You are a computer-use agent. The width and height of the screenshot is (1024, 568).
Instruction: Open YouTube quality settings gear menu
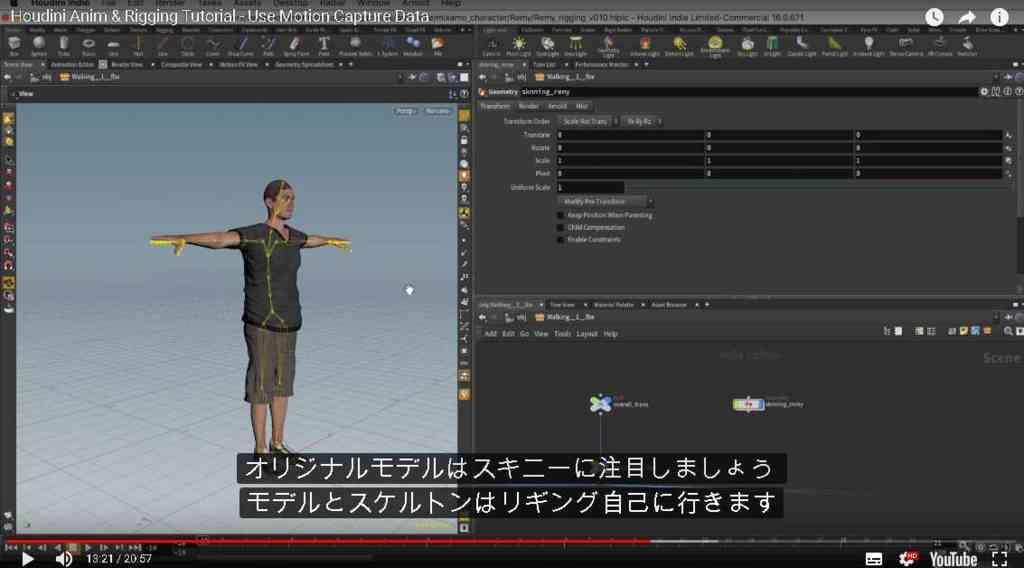[x=908, y=559]
